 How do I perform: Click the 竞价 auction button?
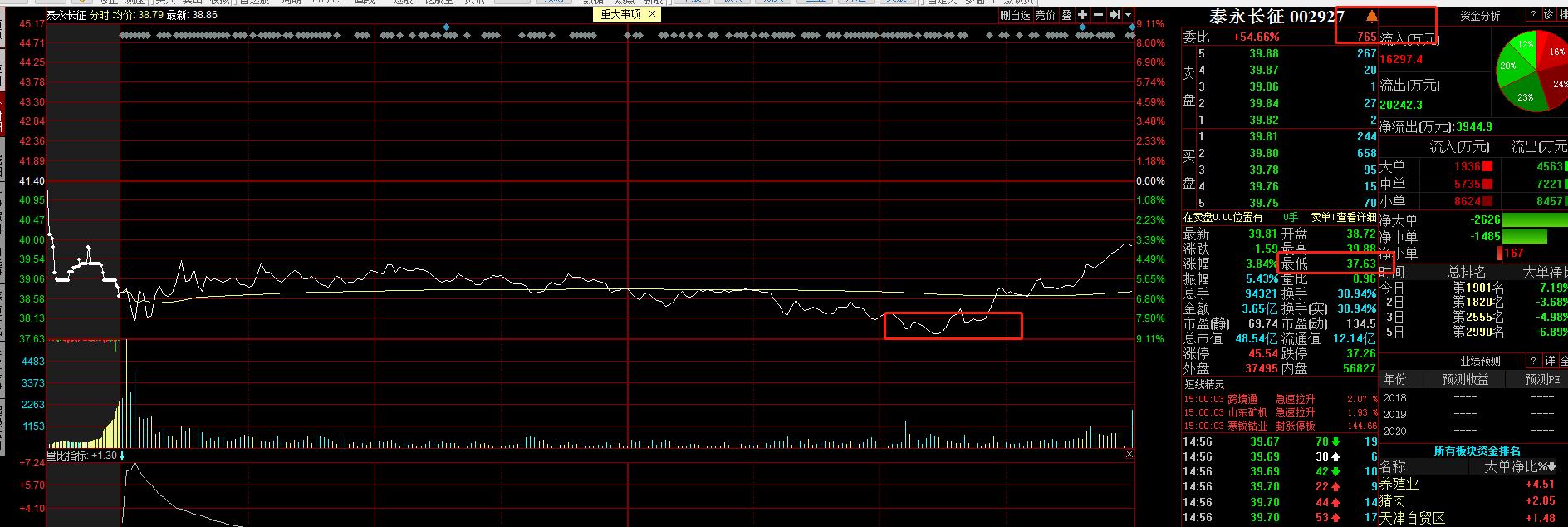coord(1045,15)
